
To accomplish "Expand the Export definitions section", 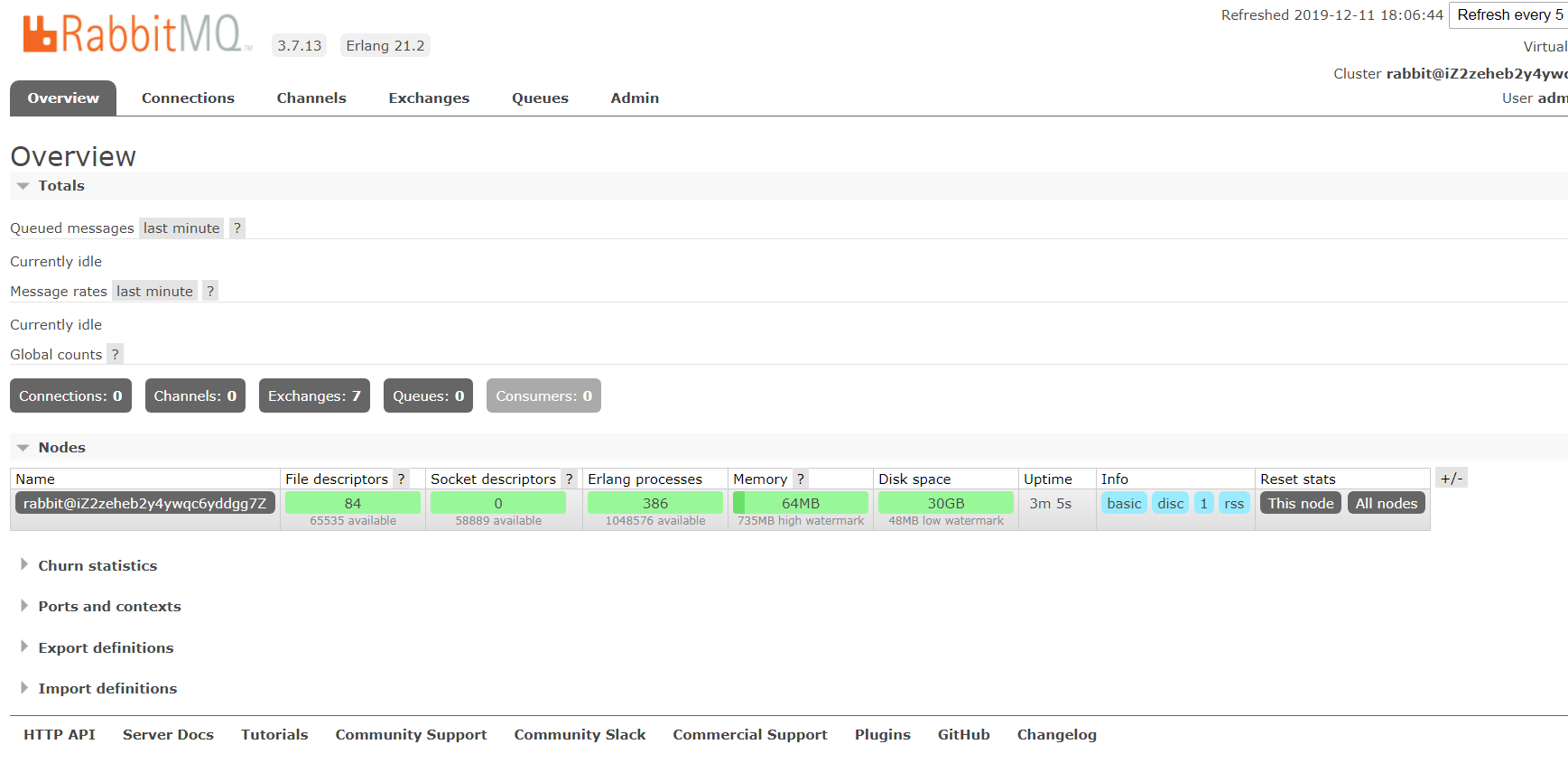I will (97, 648).
